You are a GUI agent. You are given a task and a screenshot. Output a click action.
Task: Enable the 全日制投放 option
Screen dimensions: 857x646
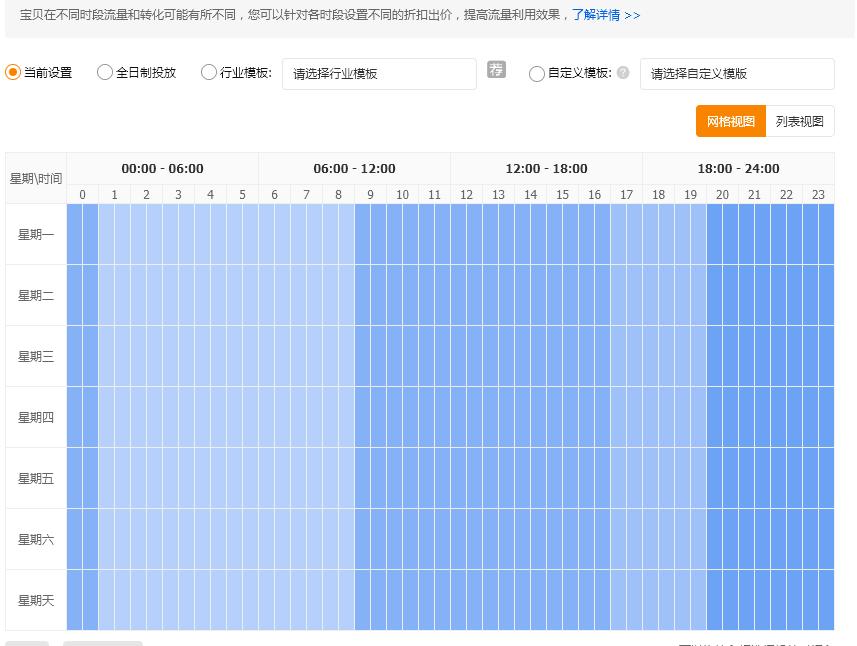click(104, 72)
